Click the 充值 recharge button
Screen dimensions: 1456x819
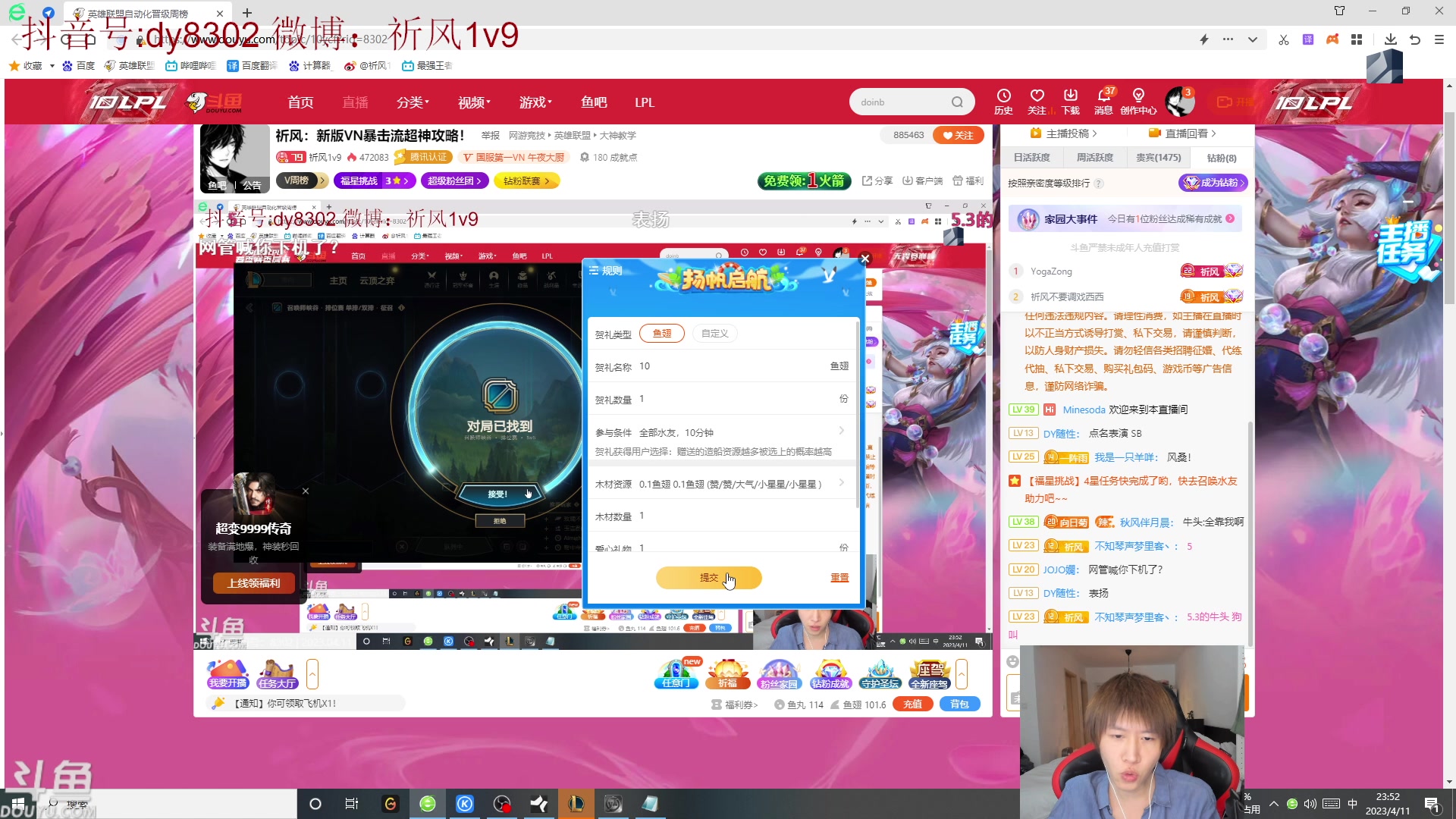point(912,704)
